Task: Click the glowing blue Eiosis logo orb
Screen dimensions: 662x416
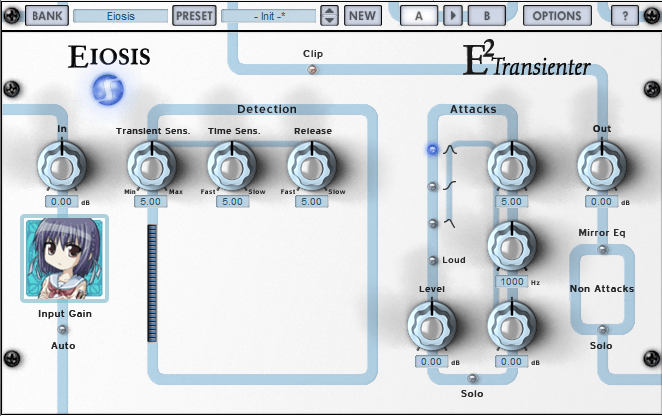Action: (108, 90)
